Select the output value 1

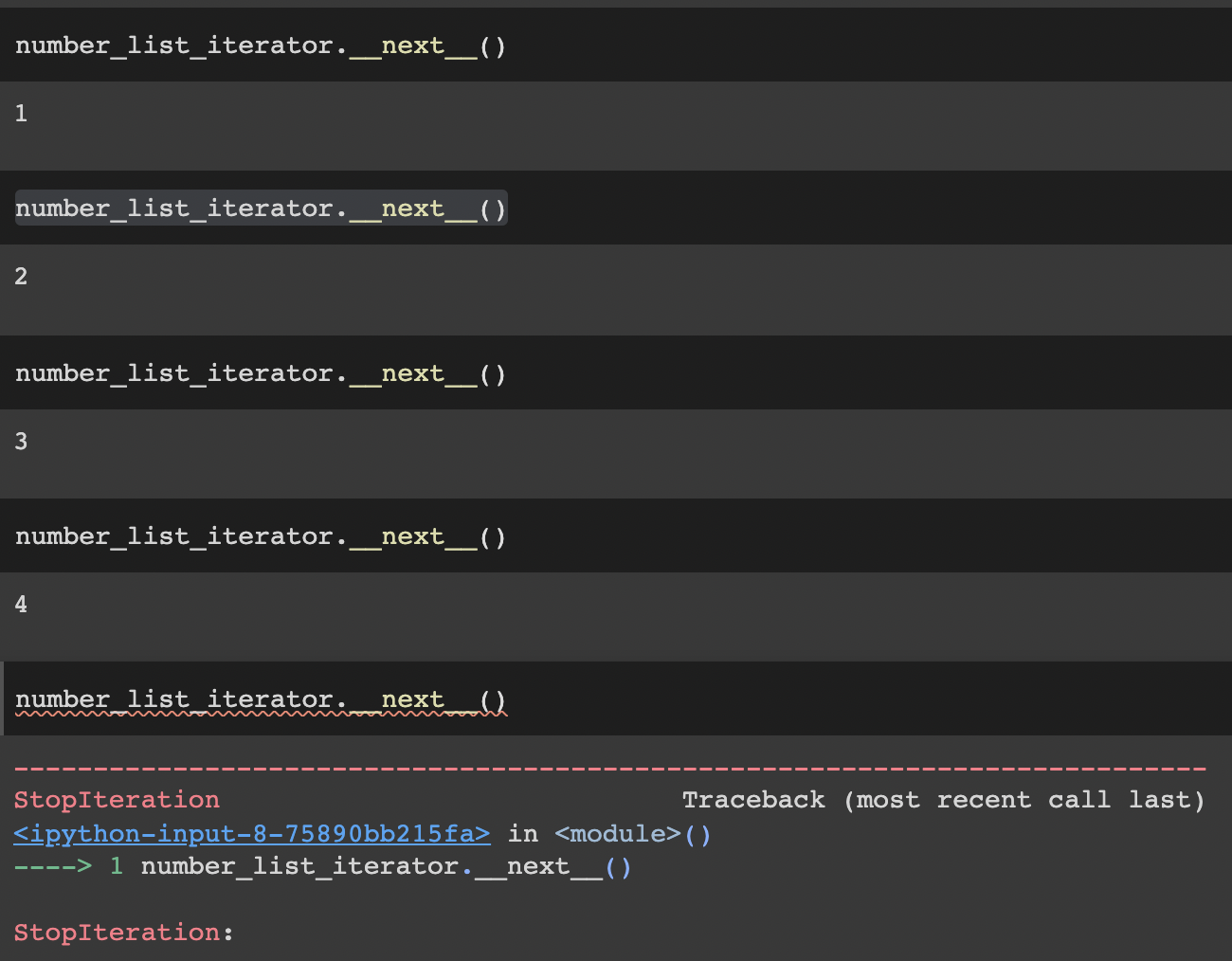point(21,114)
